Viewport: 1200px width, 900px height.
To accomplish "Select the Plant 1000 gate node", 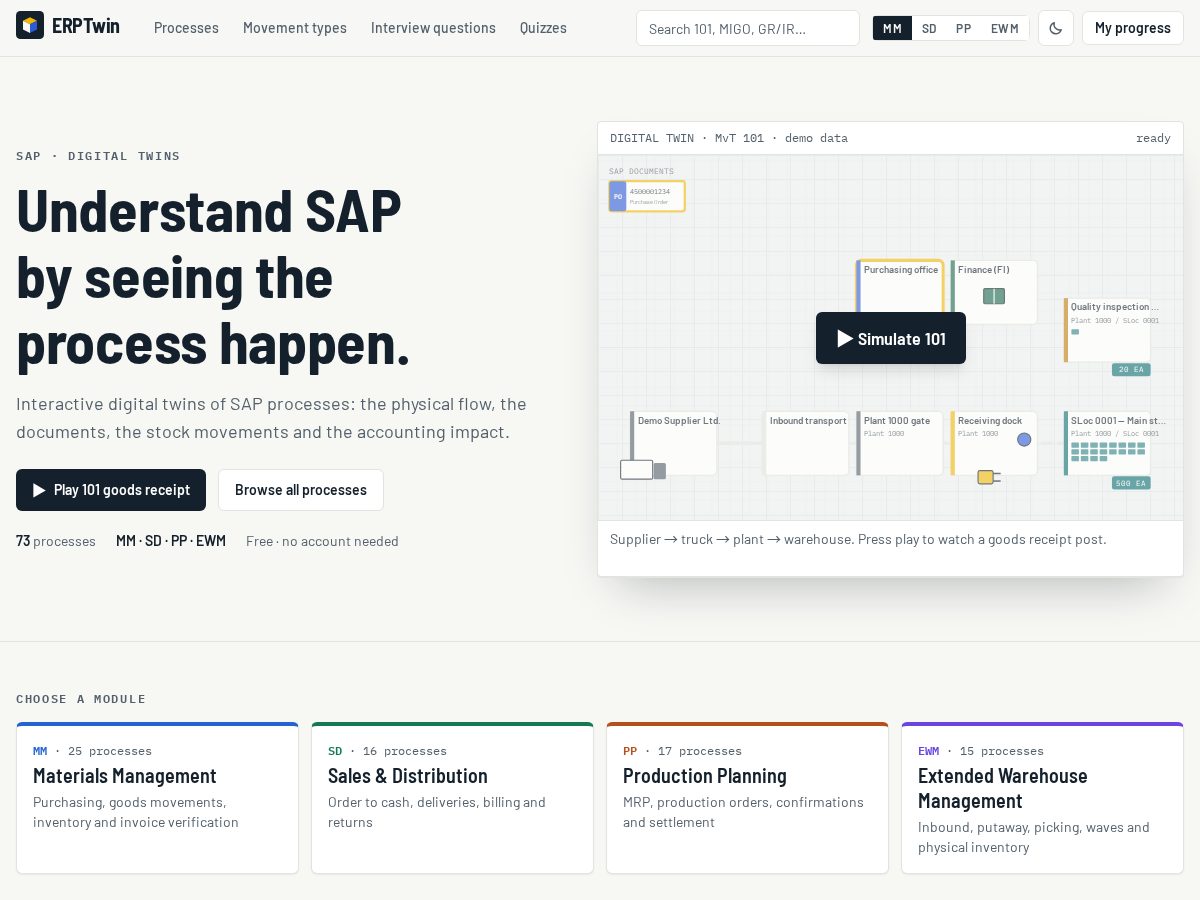I will tap(900, 443).
